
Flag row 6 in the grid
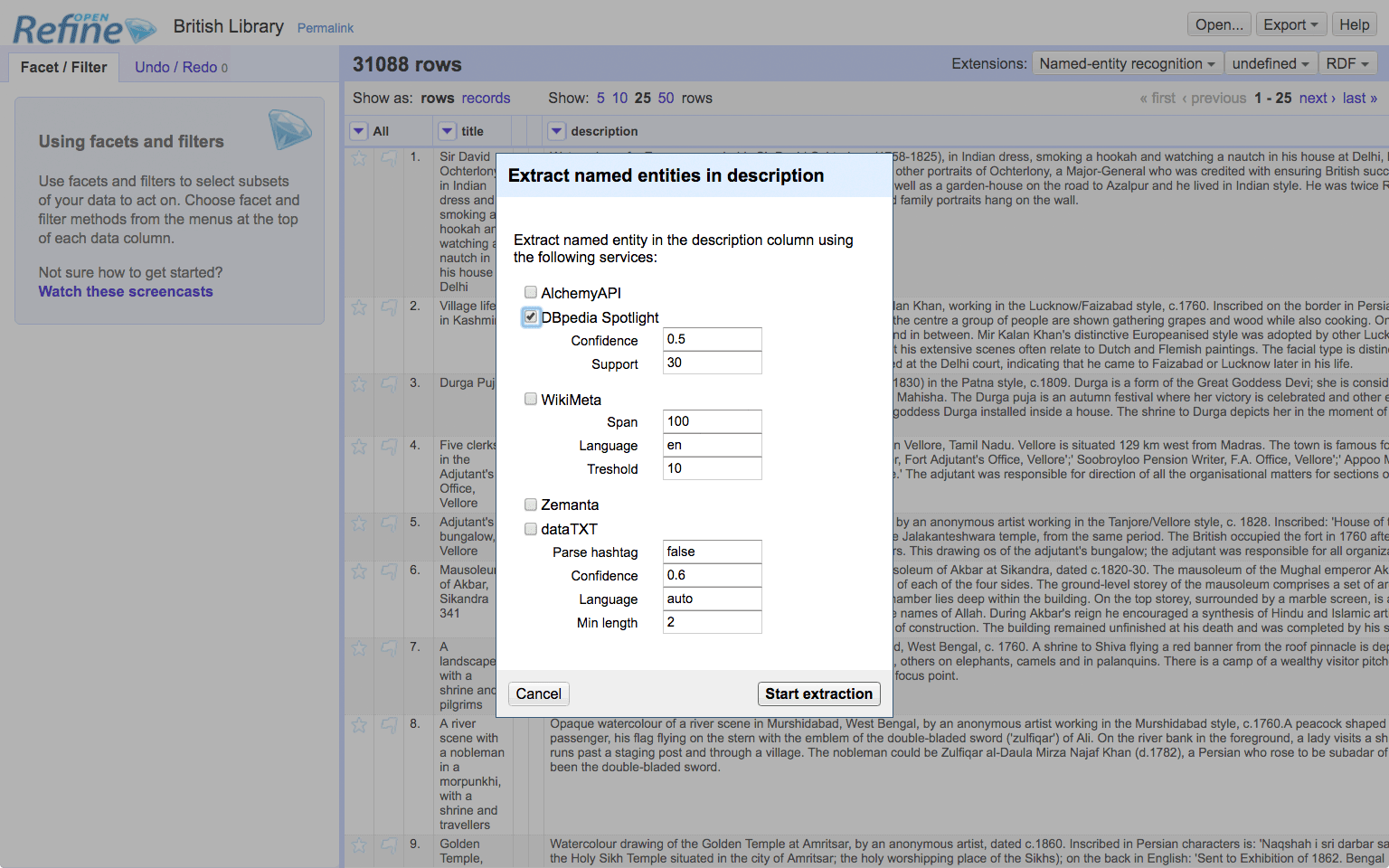389,571
